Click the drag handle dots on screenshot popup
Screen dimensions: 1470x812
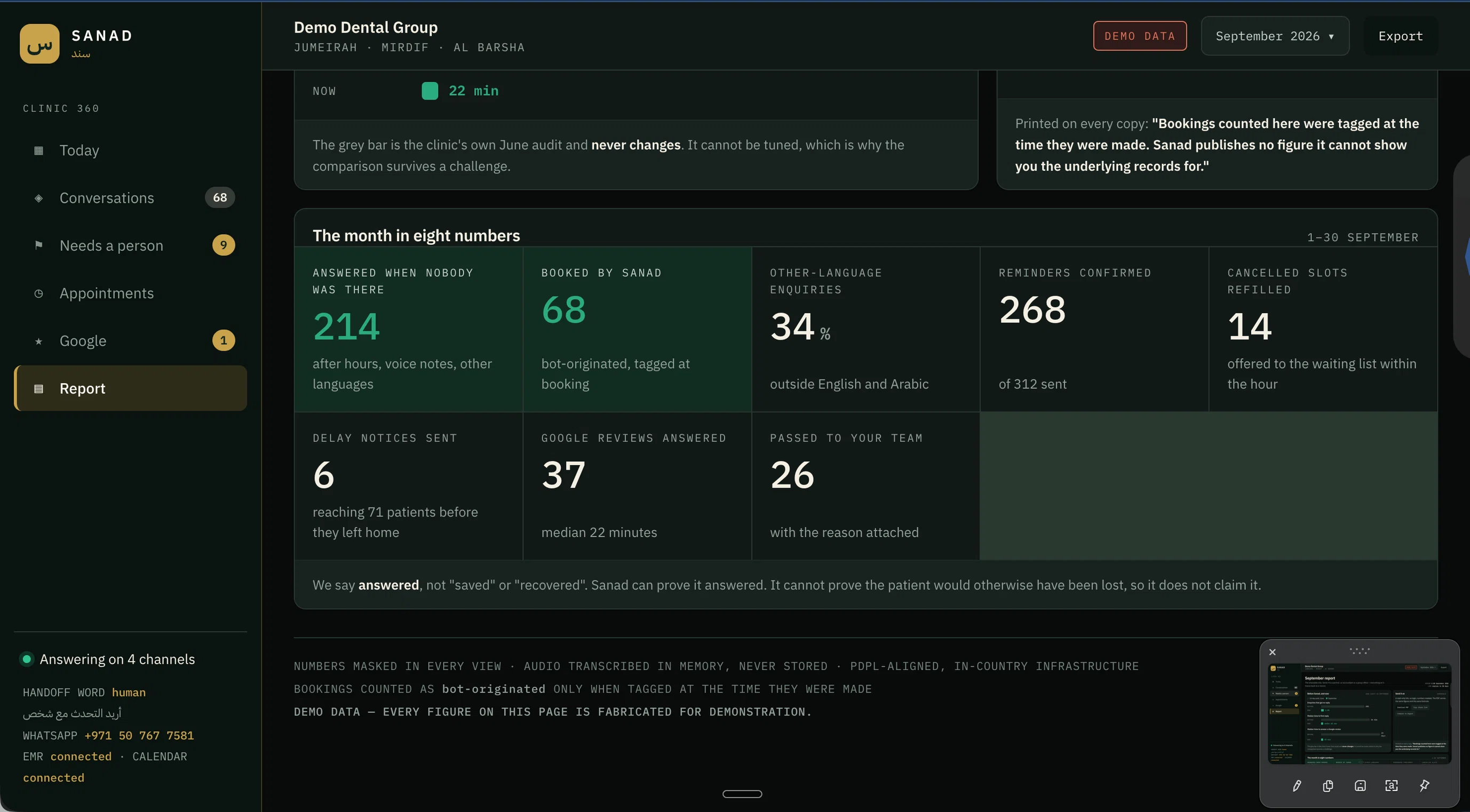click(1360, 650)
